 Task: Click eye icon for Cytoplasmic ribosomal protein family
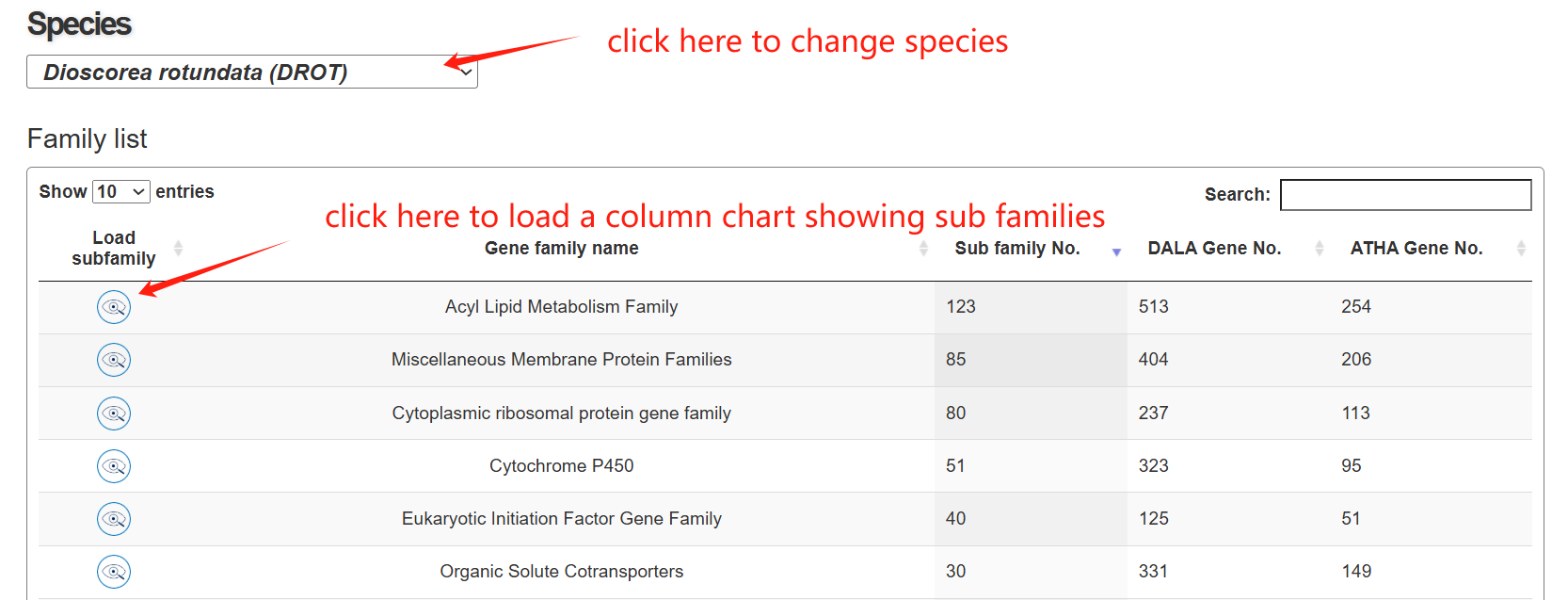pyautogui.click(x=114, y=414)
